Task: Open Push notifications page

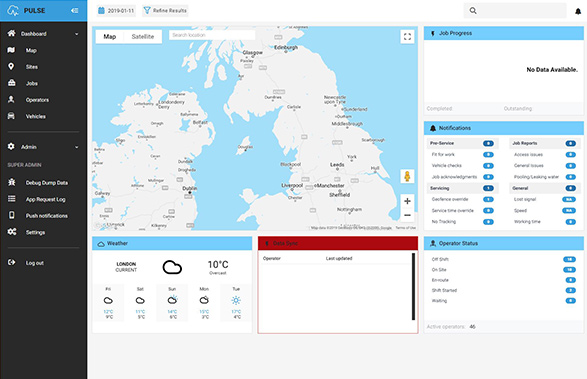Action: (47, 216)
